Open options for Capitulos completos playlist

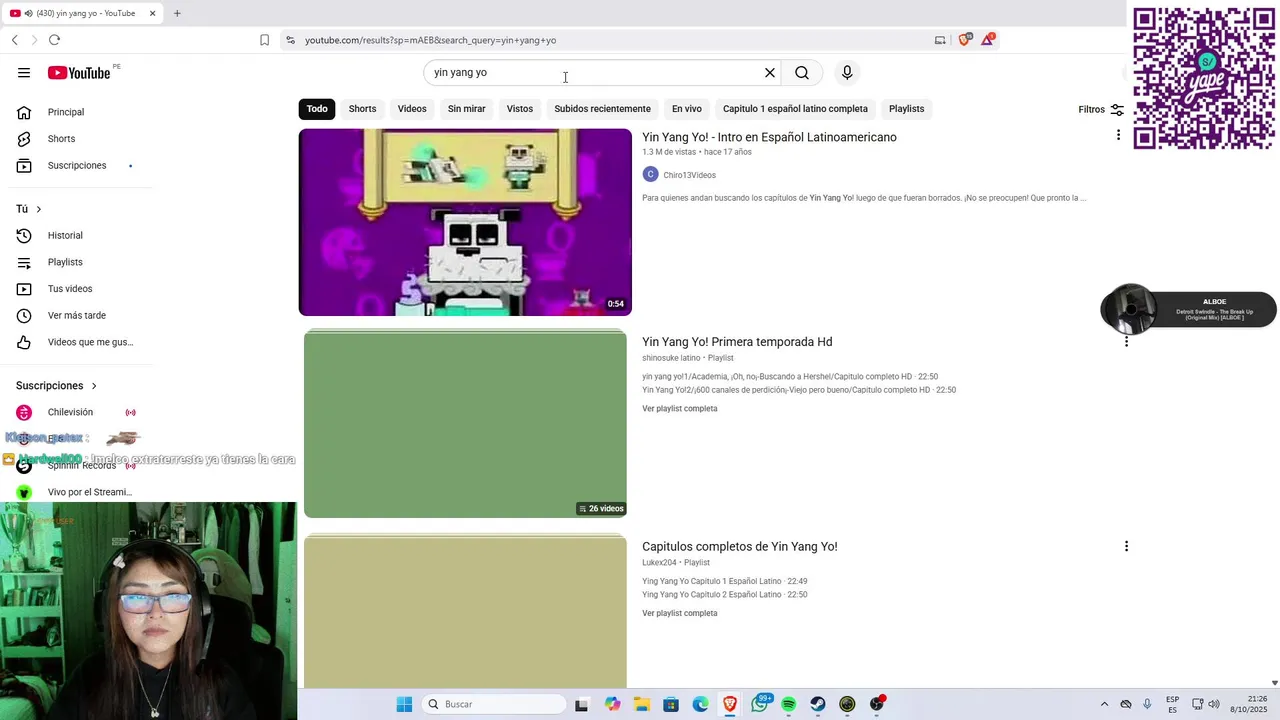pos(1126,546)
